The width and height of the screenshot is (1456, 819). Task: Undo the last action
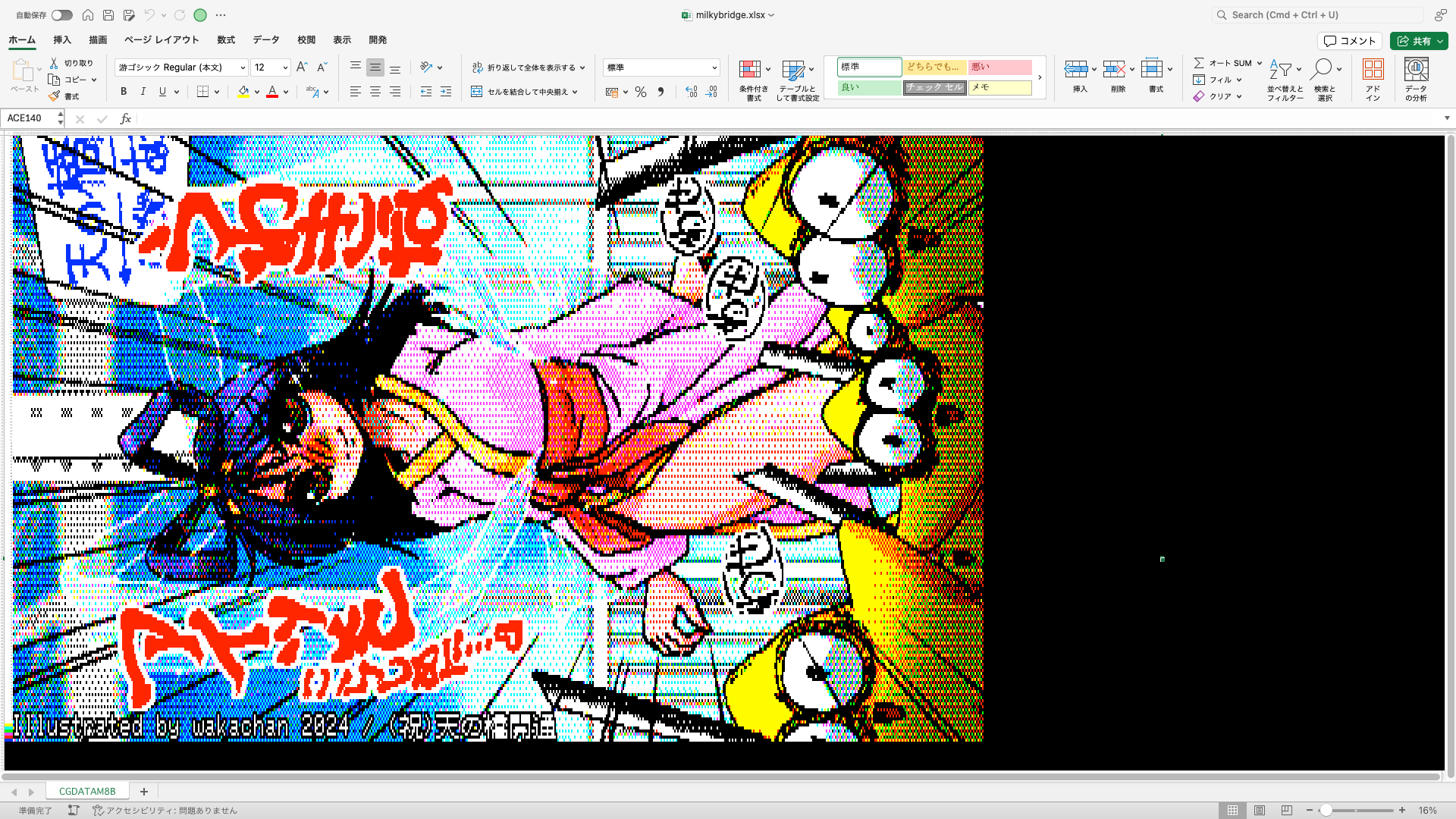pos(150,15)
